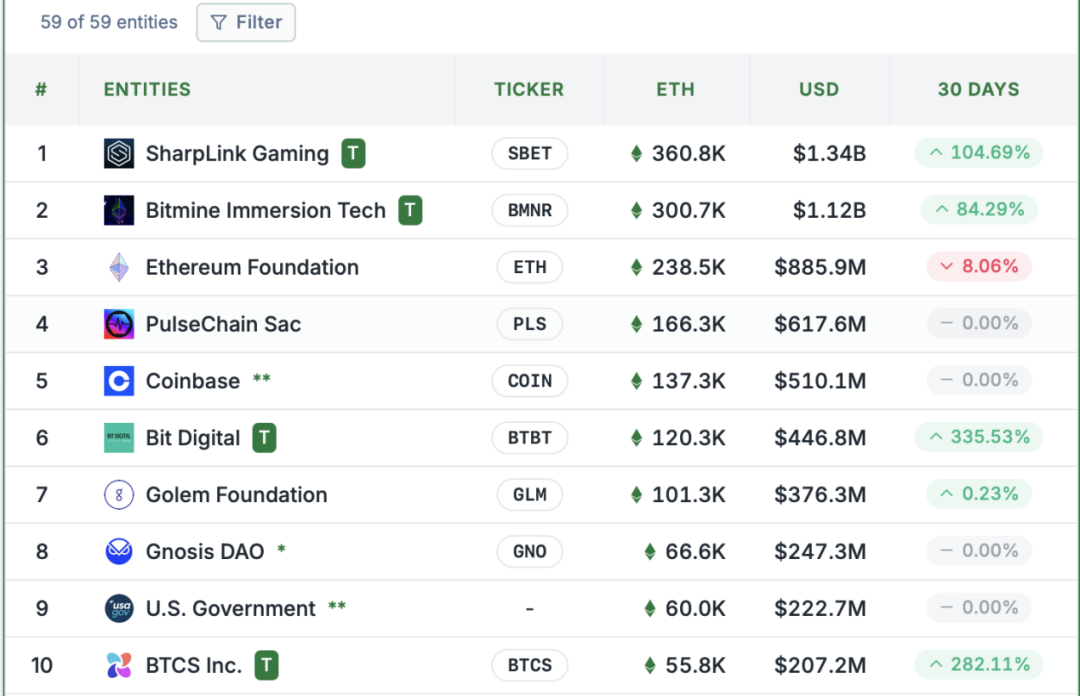Viewport: 1080px width, 696px height.
Task: Open the Filter button
Action: [246, 22]
